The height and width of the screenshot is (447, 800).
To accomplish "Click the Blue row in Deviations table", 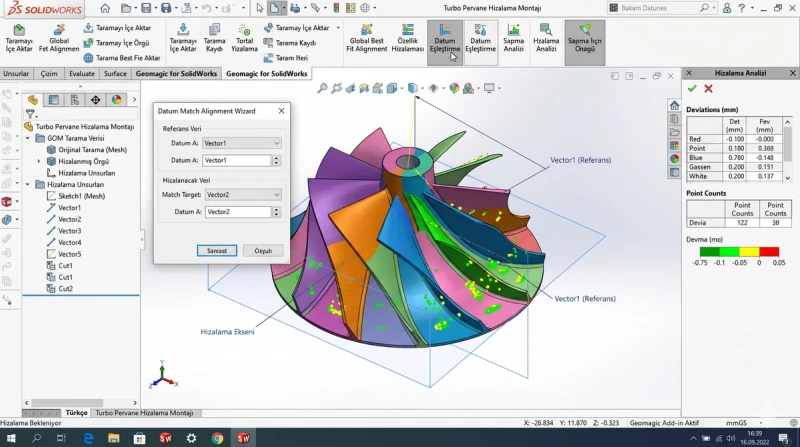I will click(734, 158).
